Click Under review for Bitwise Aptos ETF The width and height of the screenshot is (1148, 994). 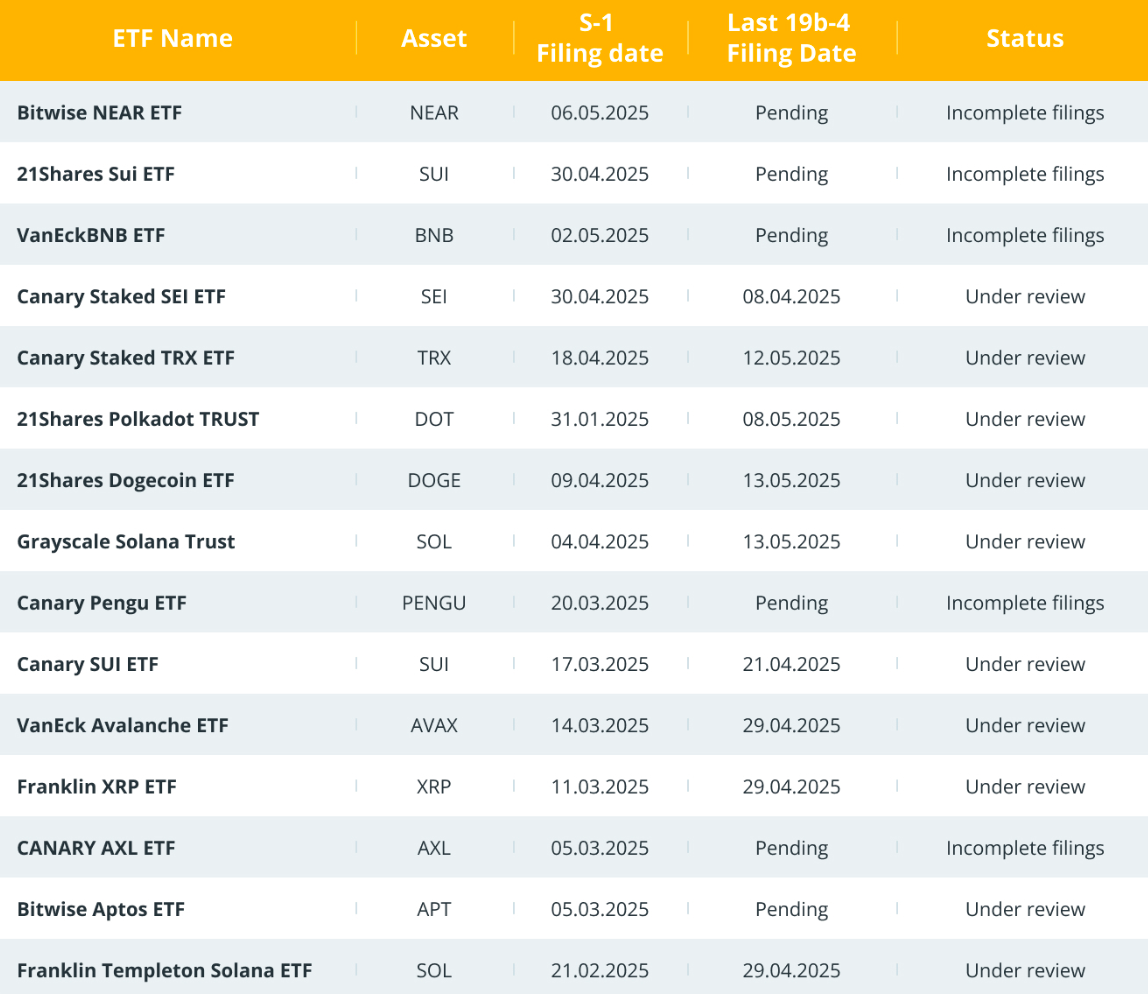(1025, 909)
